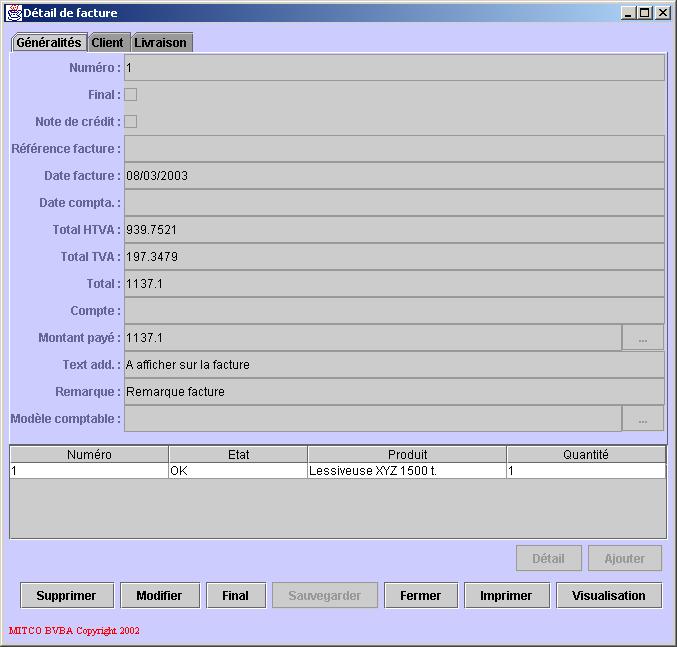The width and height of the screenshot is (677, 647).
Task: Click the Détail button under the table
Action: [548, 558]
